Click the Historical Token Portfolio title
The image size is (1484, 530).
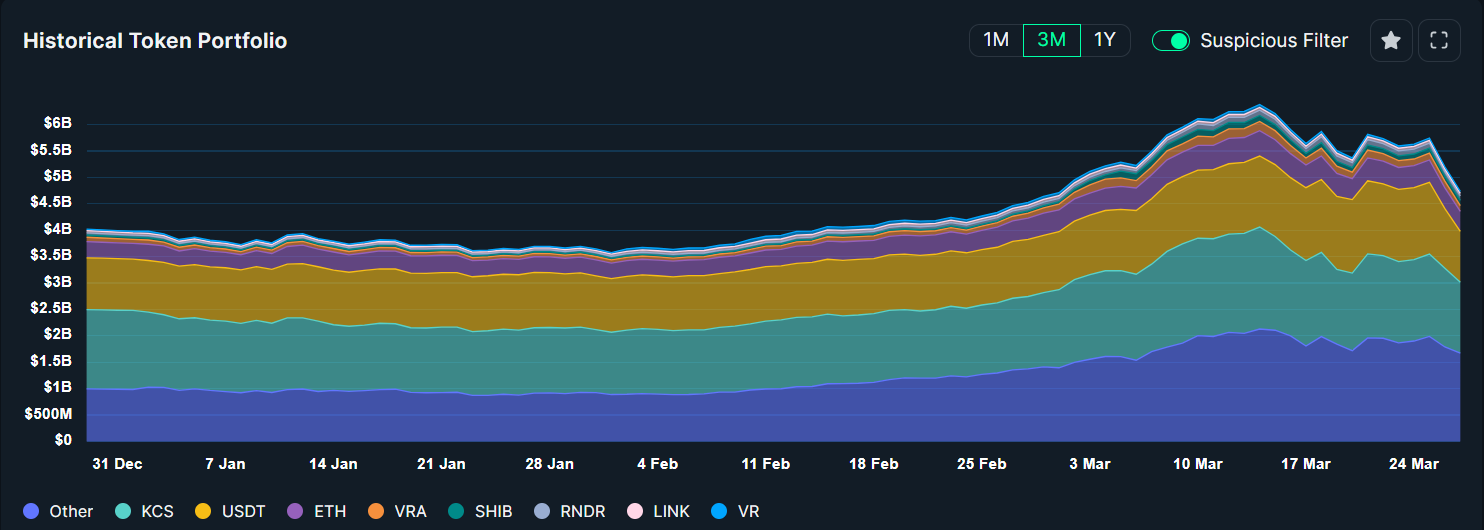pos(155,41)
